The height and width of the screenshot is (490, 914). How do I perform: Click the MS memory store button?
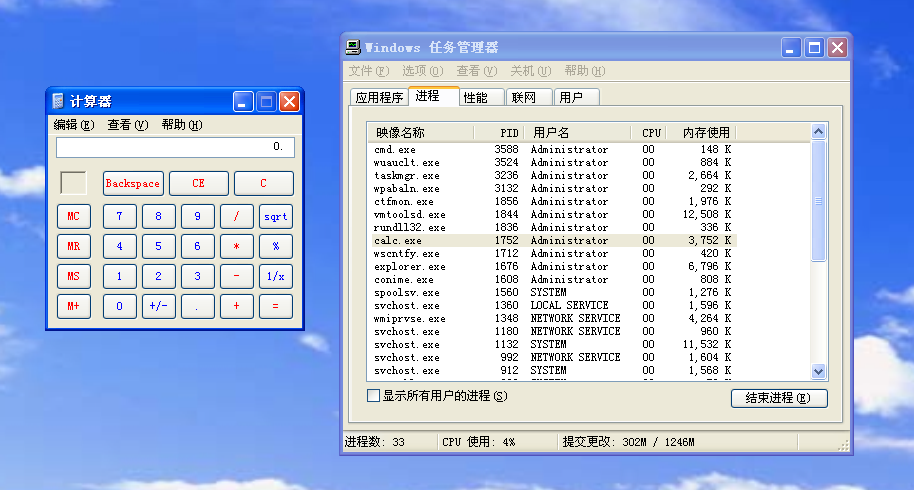tap(74, 276)
